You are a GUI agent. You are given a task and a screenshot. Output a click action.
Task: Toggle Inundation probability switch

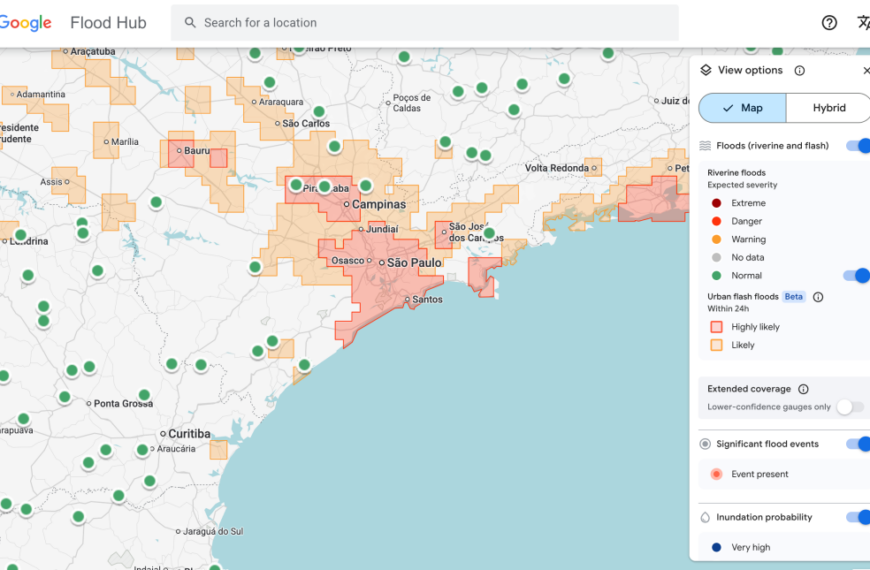coord(858,517)
